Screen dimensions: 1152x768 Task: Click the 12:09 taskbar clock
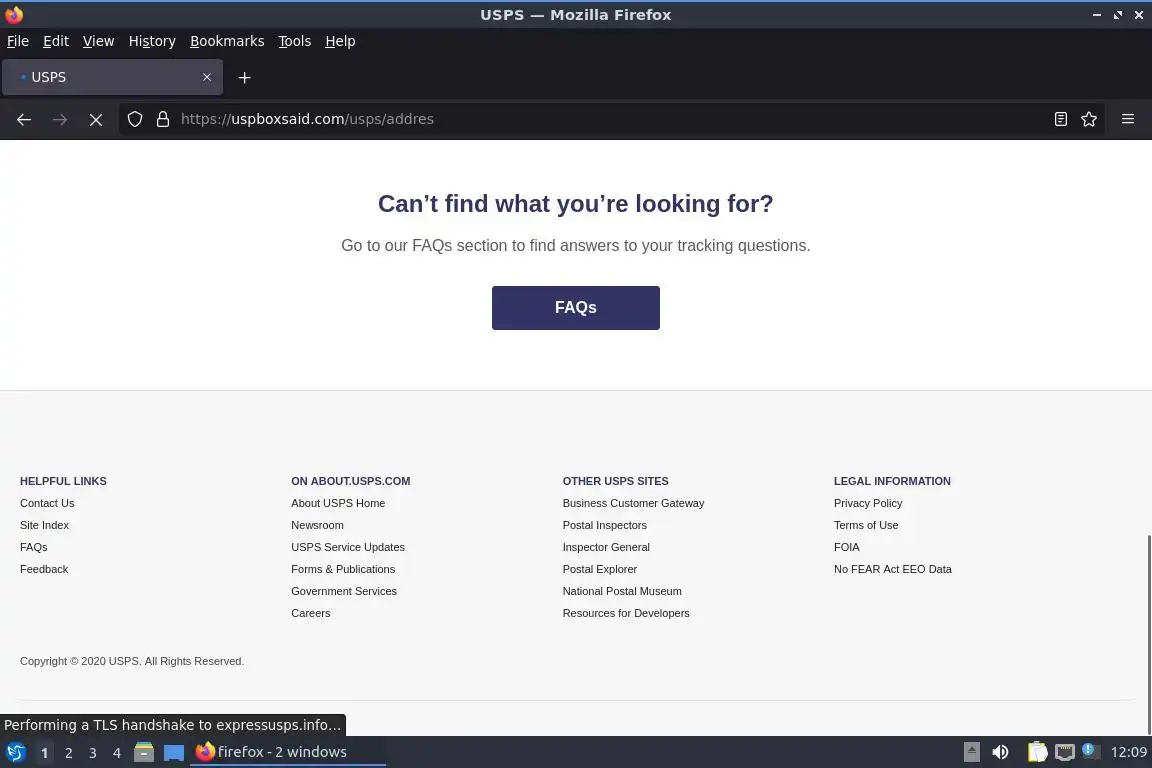tap(1128, 752)
